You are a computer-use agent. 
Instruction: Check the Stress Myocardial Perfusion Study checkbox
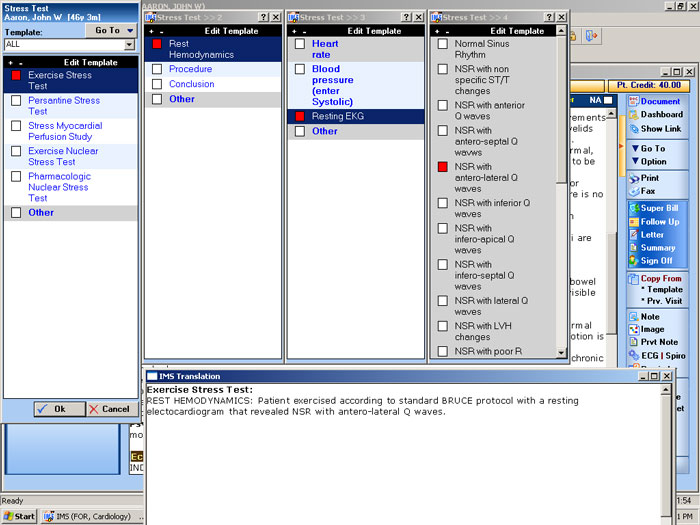pyautogui.click(x=16, y=126)
